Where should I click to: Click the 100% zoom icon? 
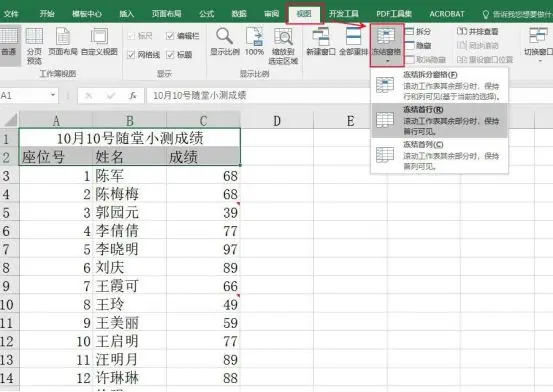click(254, 41)
